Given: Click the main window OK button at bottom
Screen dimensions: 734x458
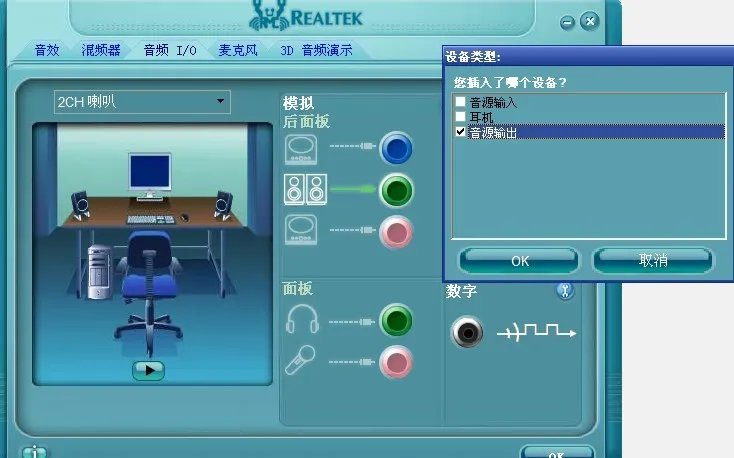Looking at the screenshot, I should [557, 452].
